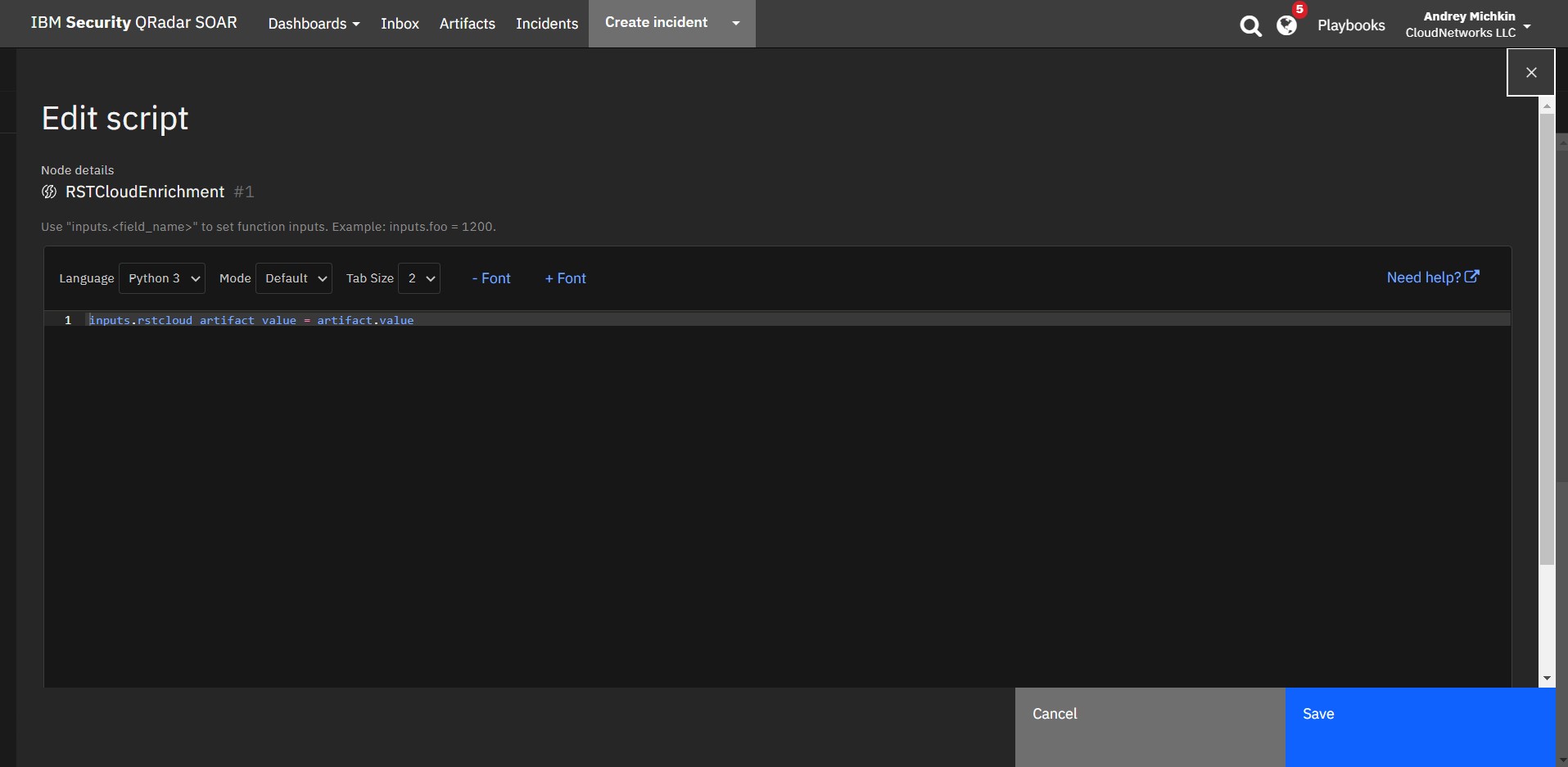
Task: Open the Language Python 3 dropdown
Action: 162,278
